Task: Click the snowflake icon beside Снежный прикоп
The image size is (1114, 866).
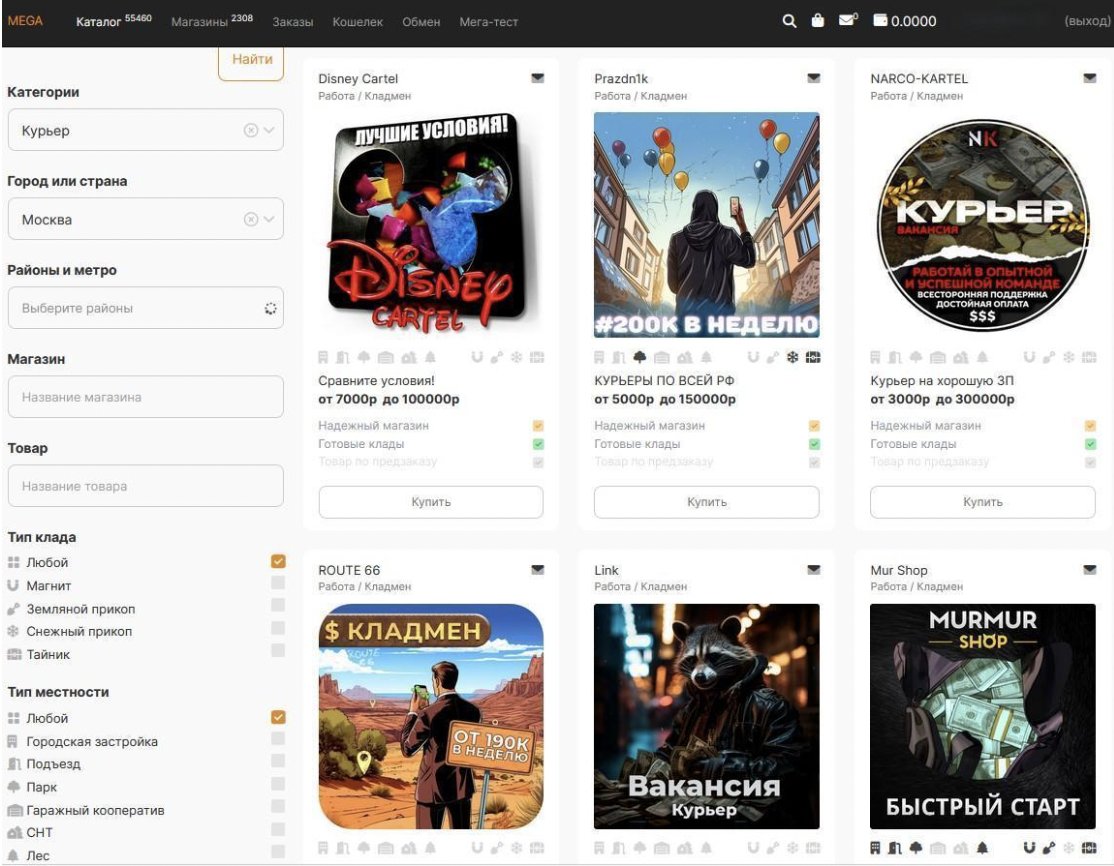Action: click(x=13, y=631)
